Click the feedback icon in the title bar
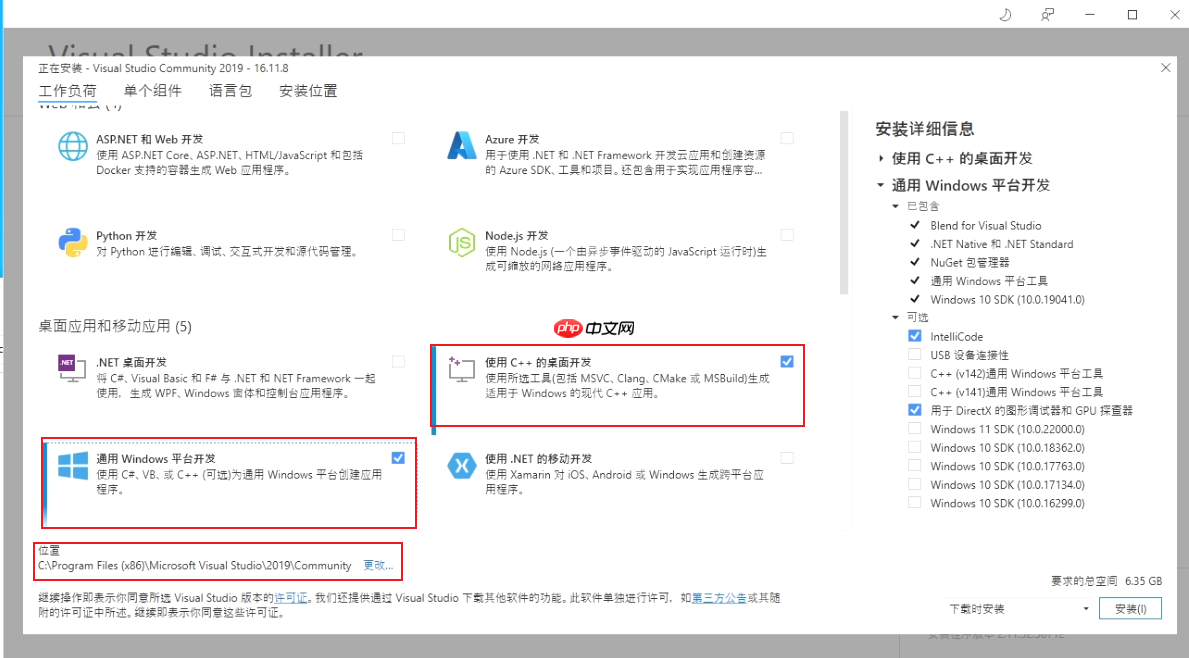 coord(1046,14)
